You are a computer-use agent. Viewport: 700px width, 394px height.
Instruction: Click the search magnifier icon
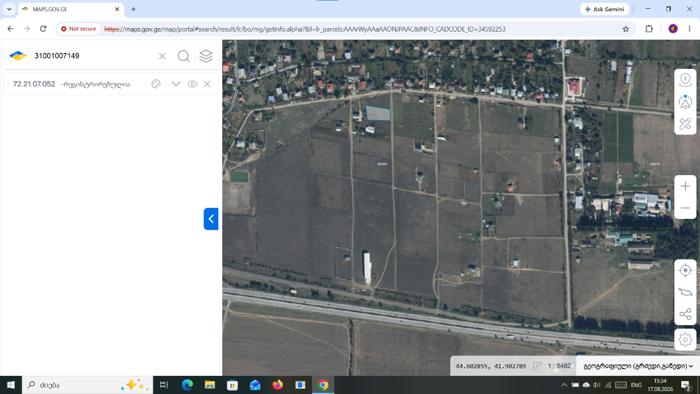pyautogui.click(x=183, y=56)
